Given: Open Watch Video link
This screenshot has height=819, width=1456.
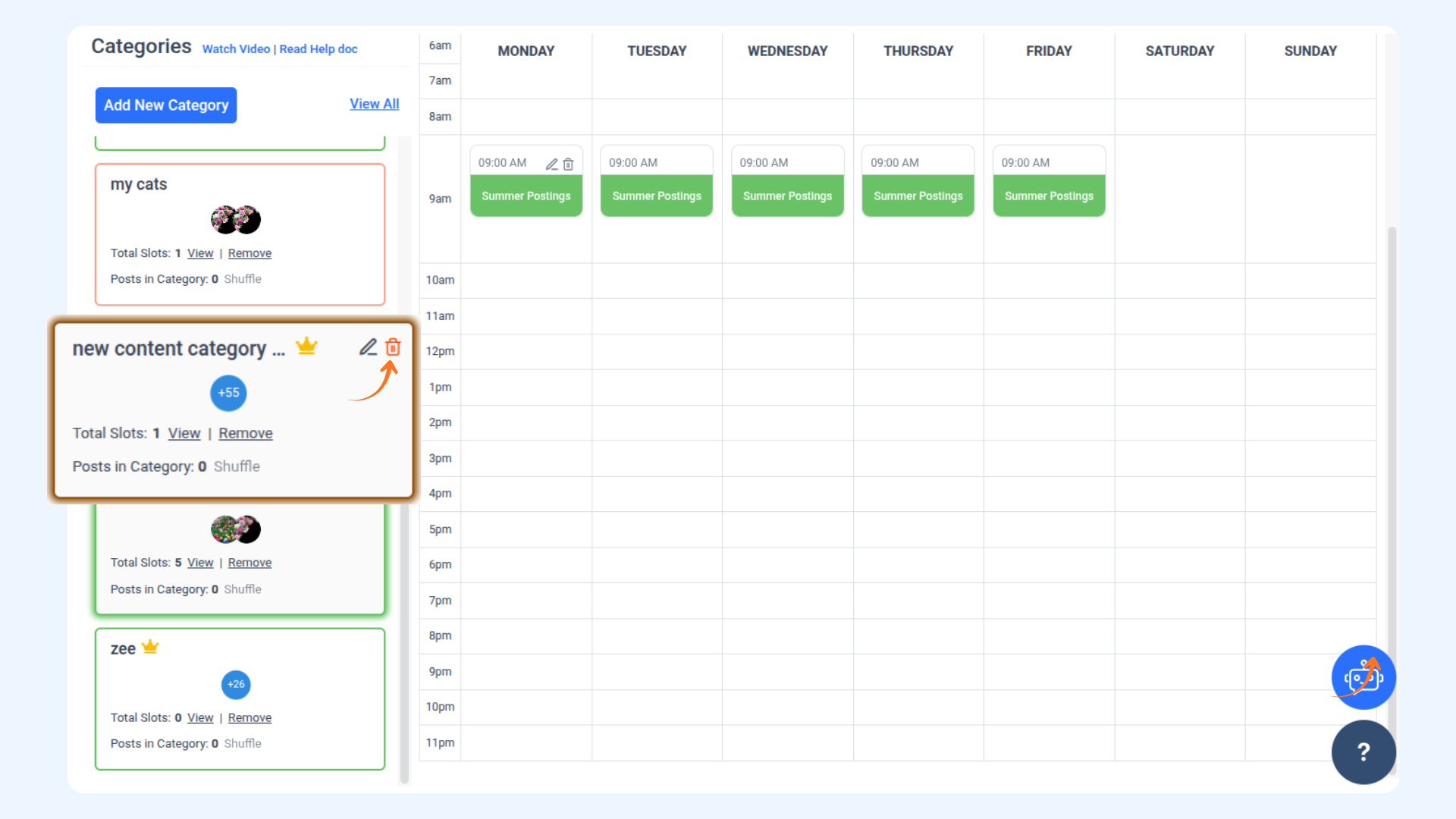Looking at the screenshot, I should coord(236,49).
